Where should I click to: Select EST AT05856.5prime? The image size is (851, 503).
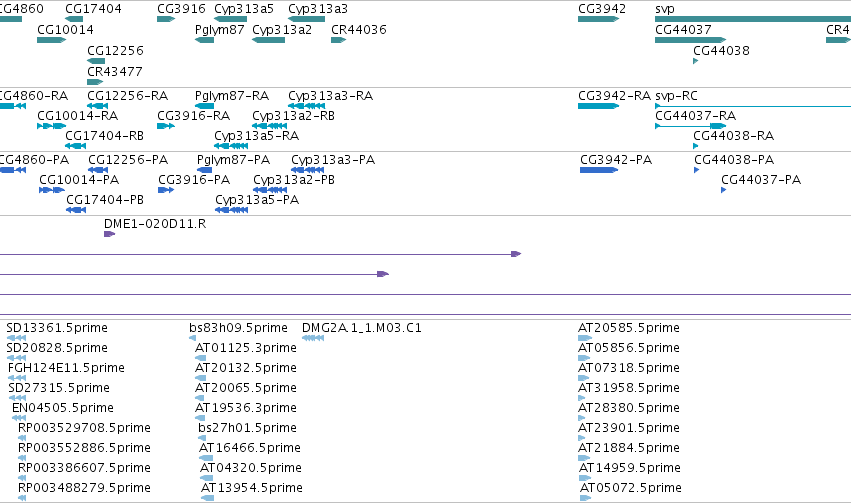pyautogui.click(x=584, y=358)
